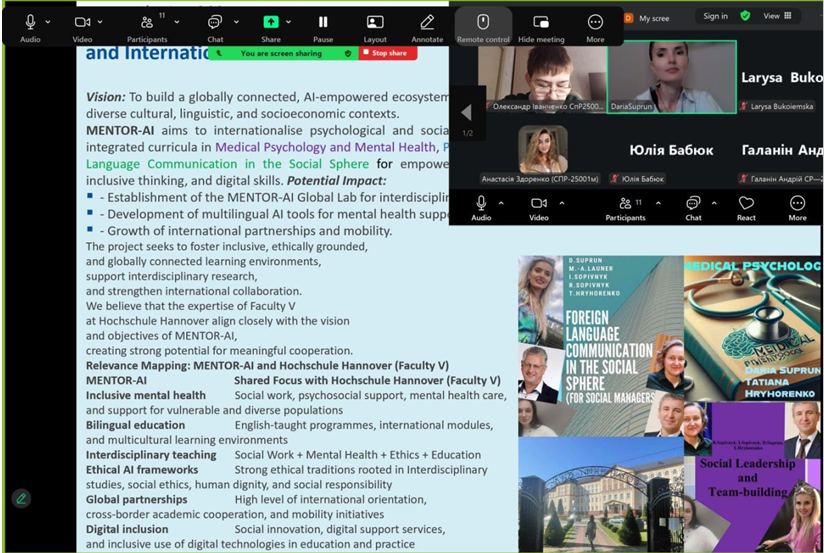Expand Participants caret in lower meeting toolbar
The image size is (824, 553).
(658, 203)
